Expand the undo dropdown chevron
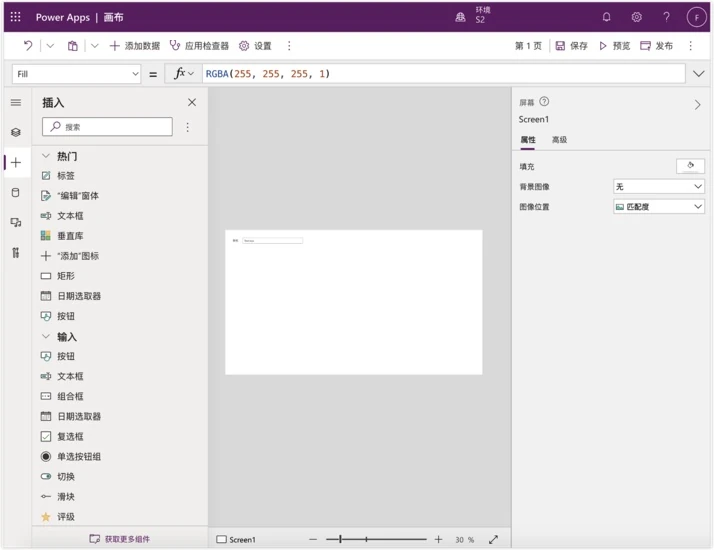The image size is (714, 550). pos(50,46)
